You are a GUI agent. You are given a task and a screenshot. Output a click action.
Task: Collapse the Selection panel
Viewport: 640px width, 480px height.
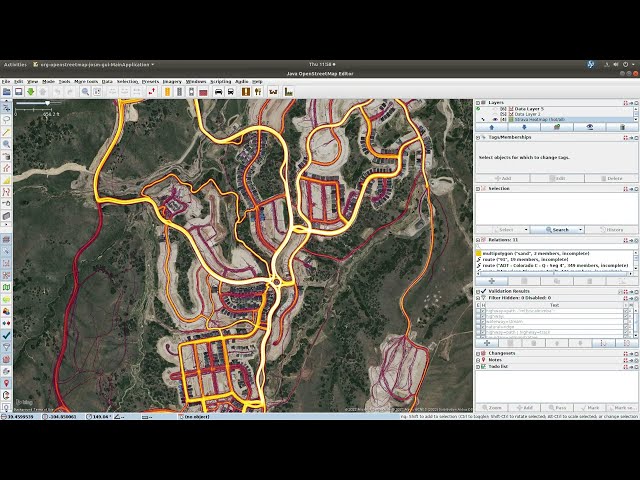coord(478,189)
